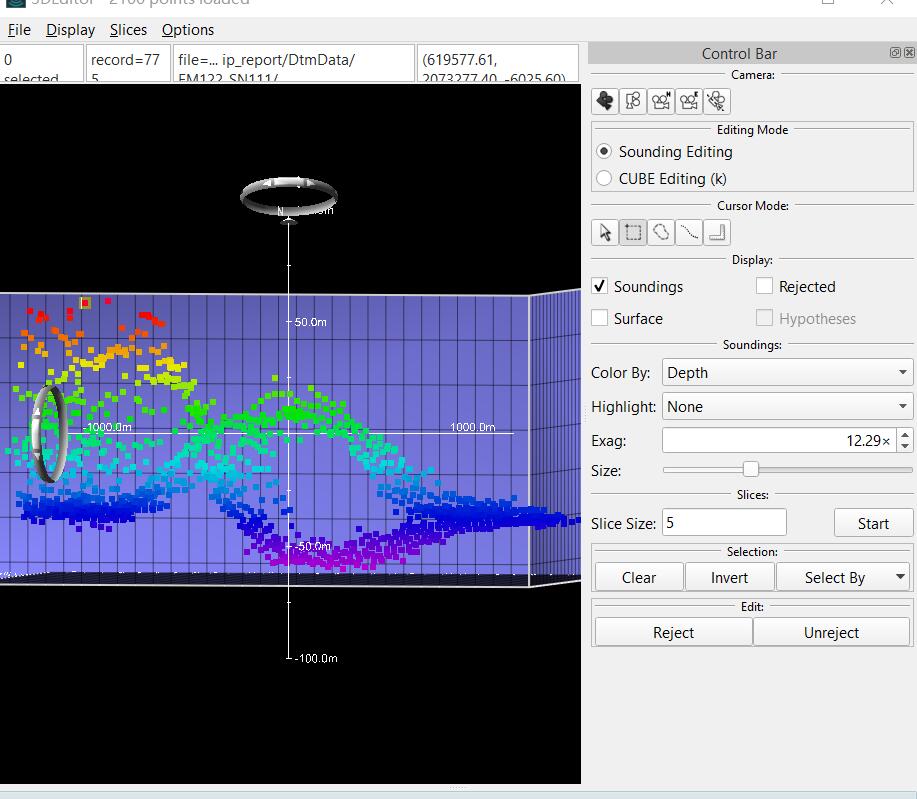Screen dimensions: 917x799
Task: Click the Invert selection button
Action: (x=729, y=577)
